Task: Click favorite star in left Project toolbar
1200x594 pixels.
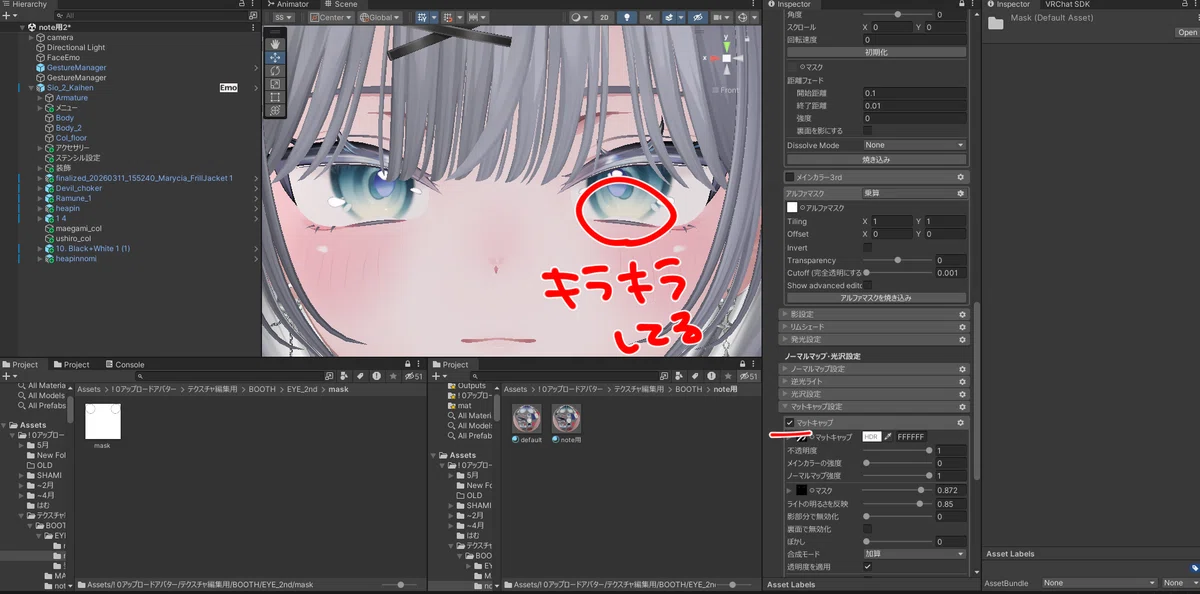Action: [x=392, y=376]
